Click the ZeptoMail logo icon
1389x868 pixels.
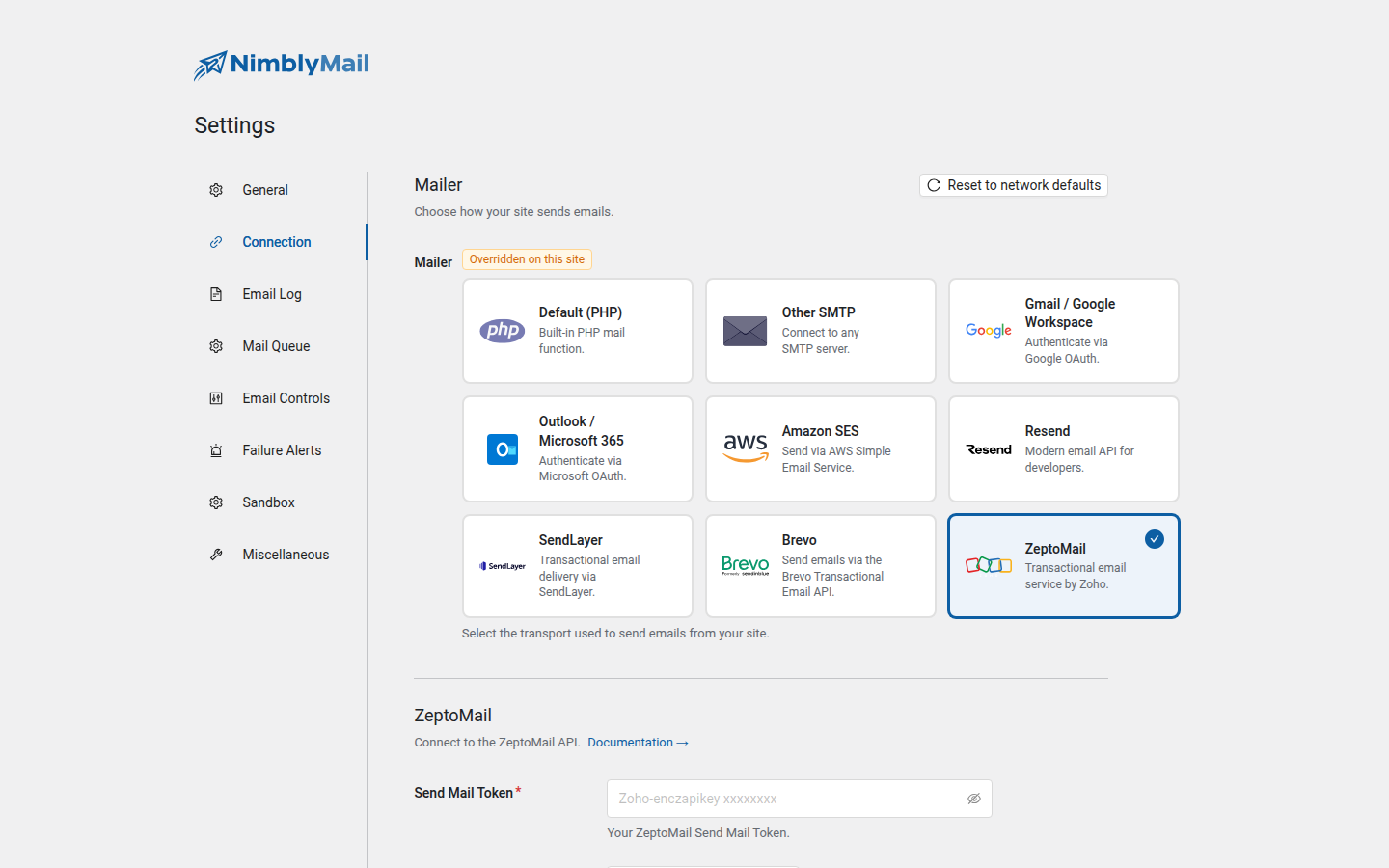pyautogui.click(x=989, y=565)
